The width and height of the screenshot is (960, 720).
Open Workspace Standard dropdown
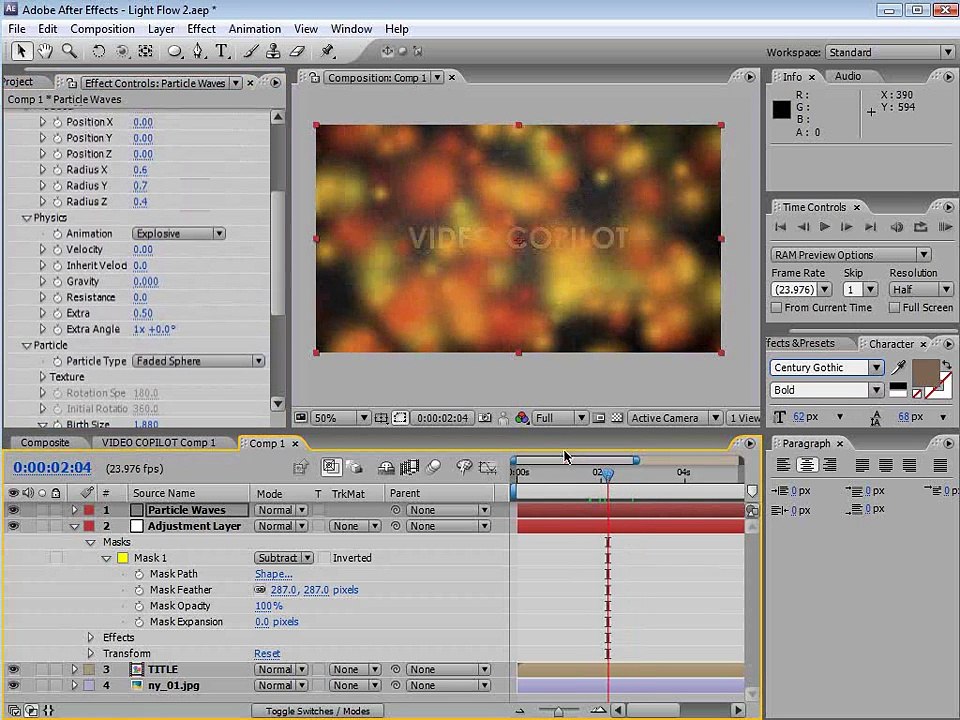click(x=890, y=52)
